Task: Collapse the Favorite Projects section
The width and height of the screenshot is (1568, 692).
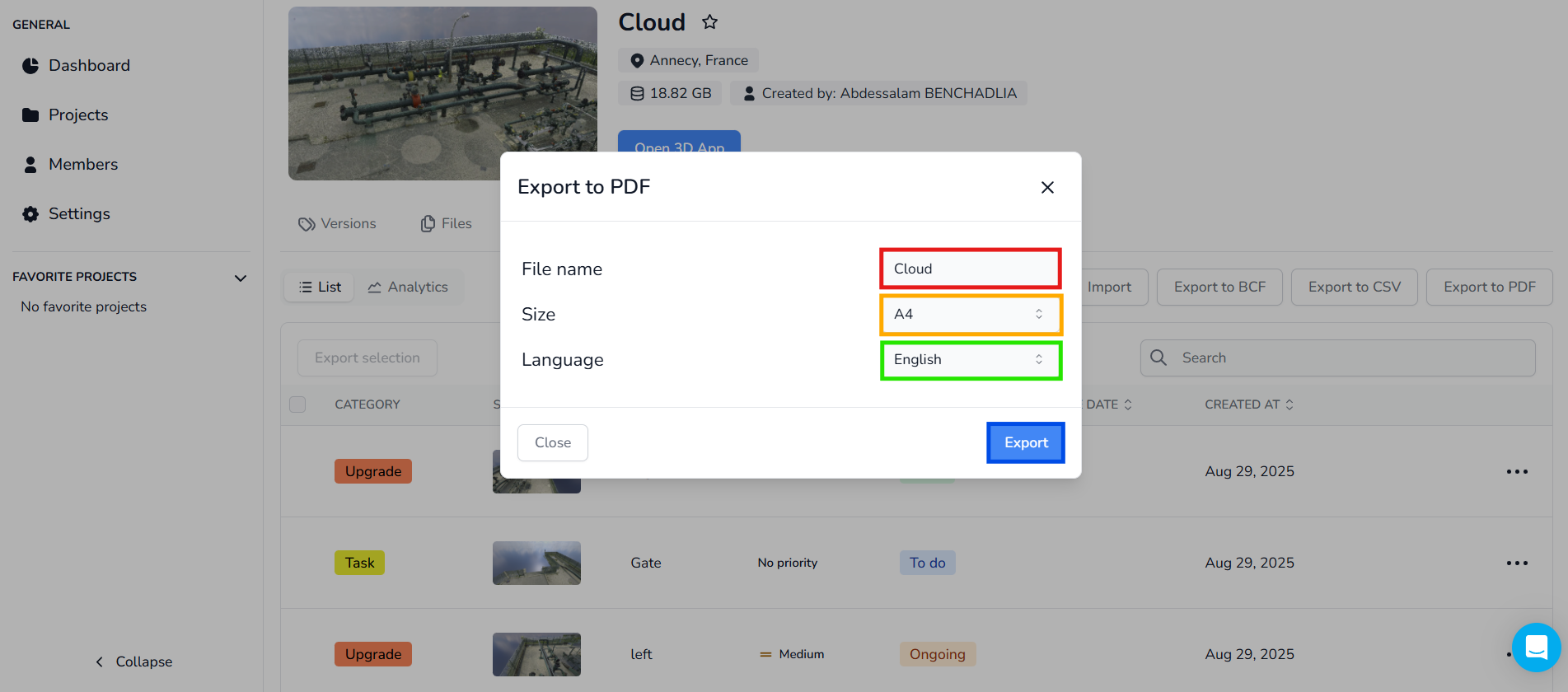Action: point(241,278)
